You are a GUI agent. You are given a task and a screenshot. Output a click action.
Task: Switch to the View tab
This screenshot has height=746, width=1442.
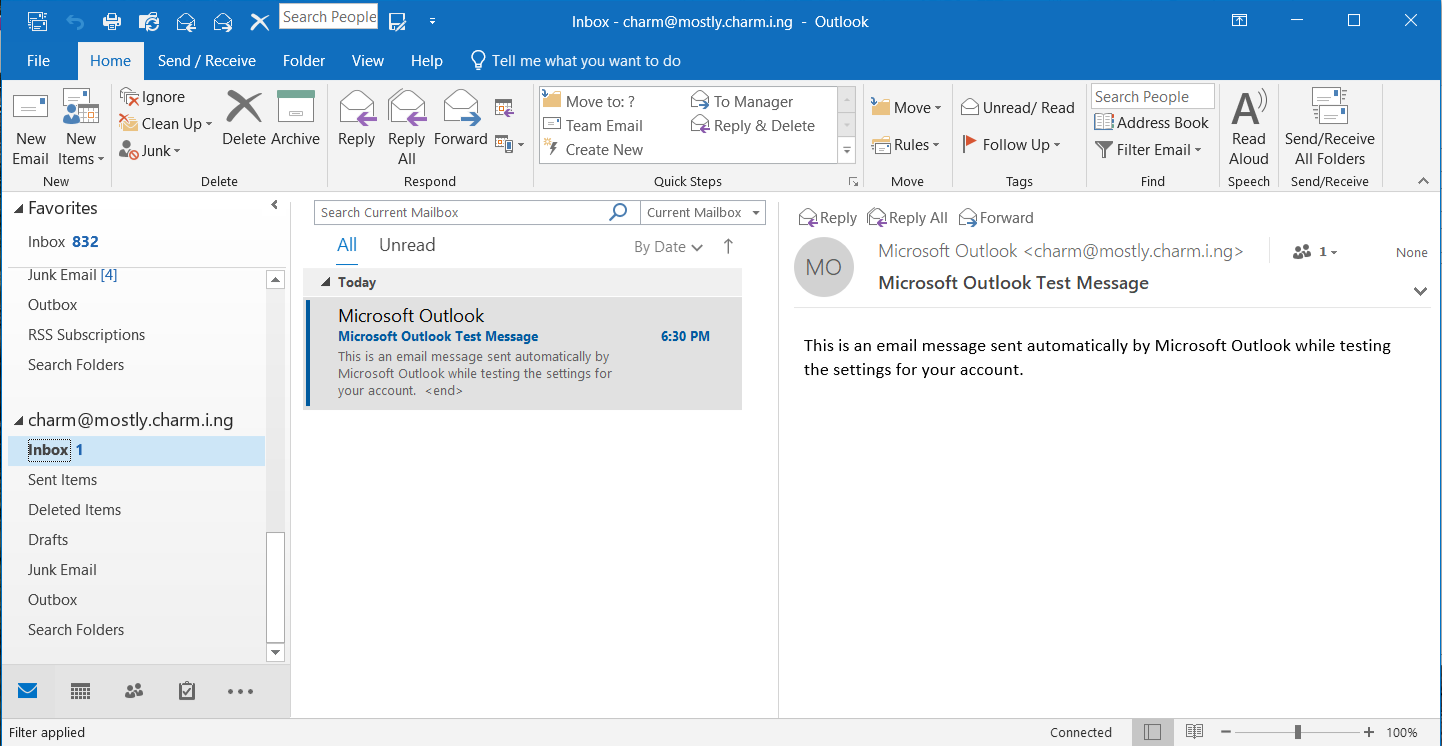point(368,60)
